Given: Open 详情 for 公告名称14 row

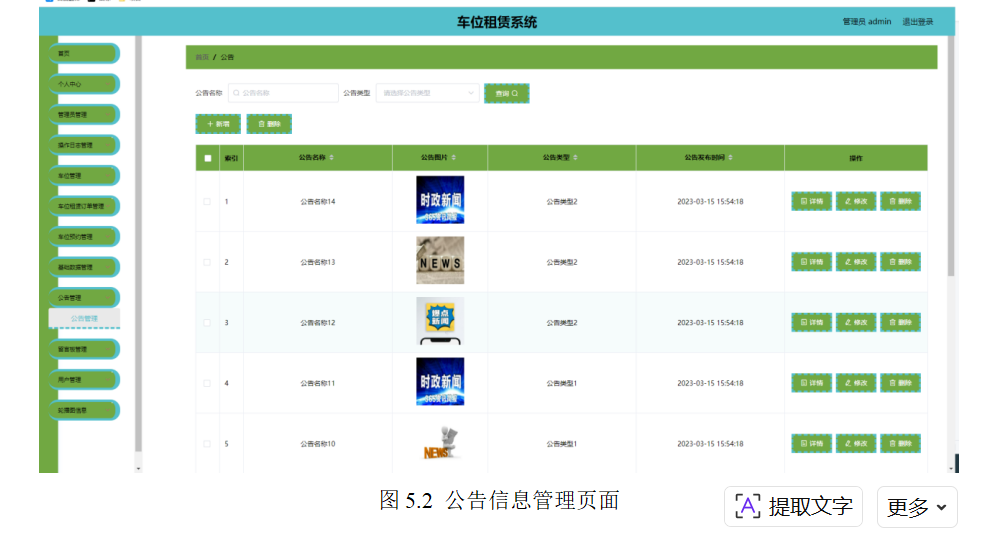Looking at the screenshot, I should pos(811,201).
